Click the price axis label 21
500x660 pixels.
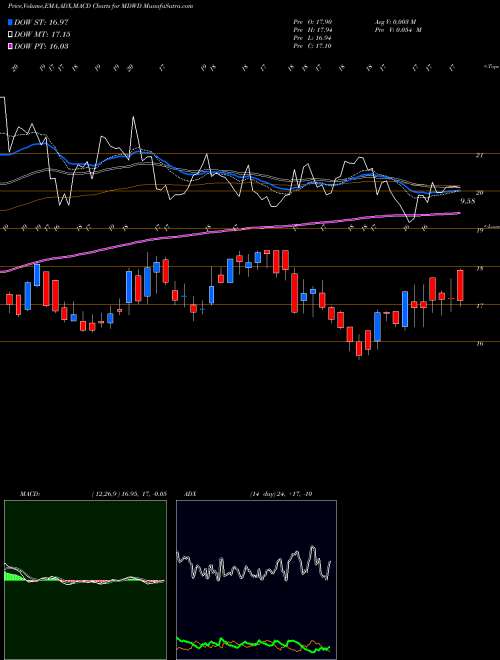tap(479, 156)
